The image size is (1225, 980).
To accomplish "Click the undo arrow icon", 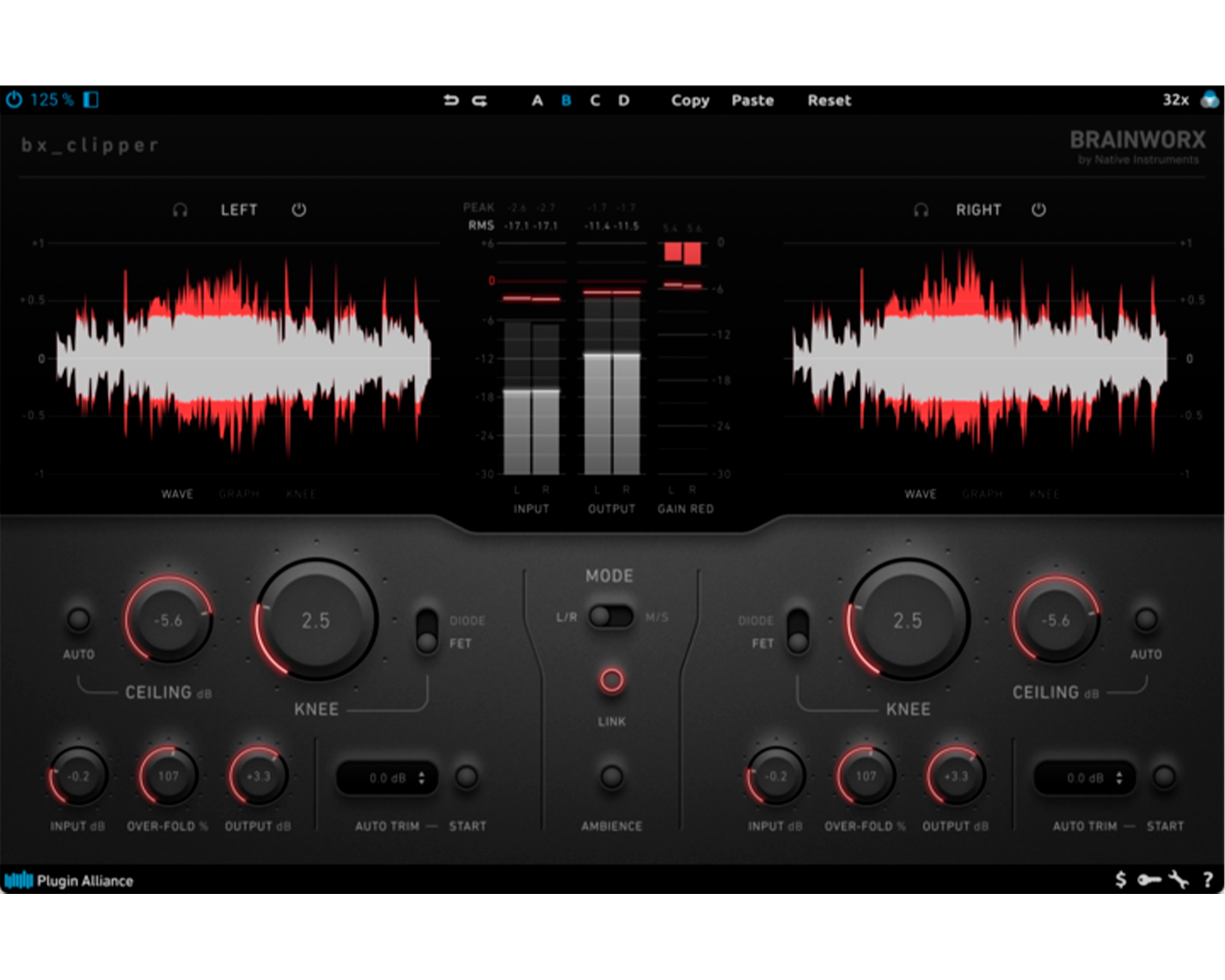I will pyautogui.click(x=451, y=101).
